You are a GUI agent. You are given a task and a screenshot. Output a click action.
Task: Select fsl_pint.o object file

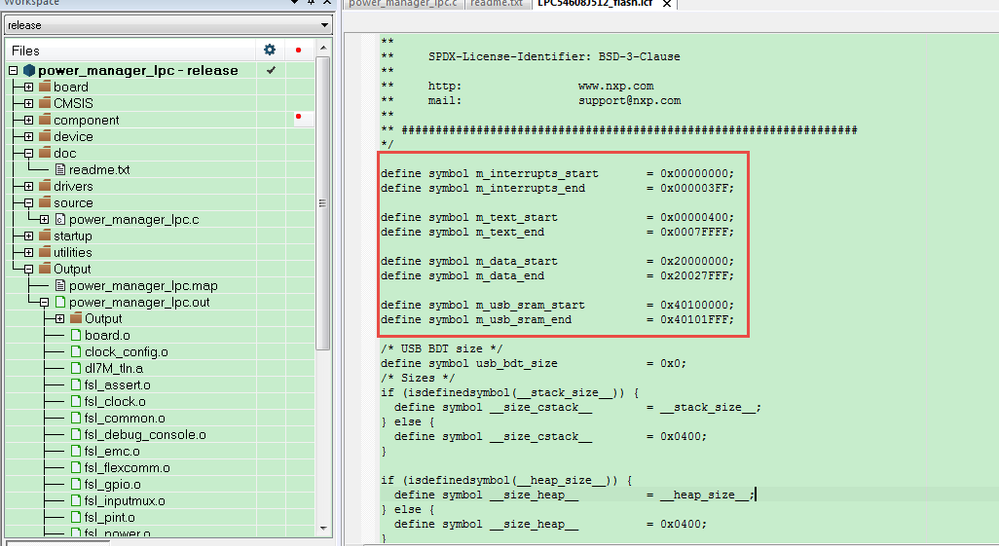pos(110,517)
